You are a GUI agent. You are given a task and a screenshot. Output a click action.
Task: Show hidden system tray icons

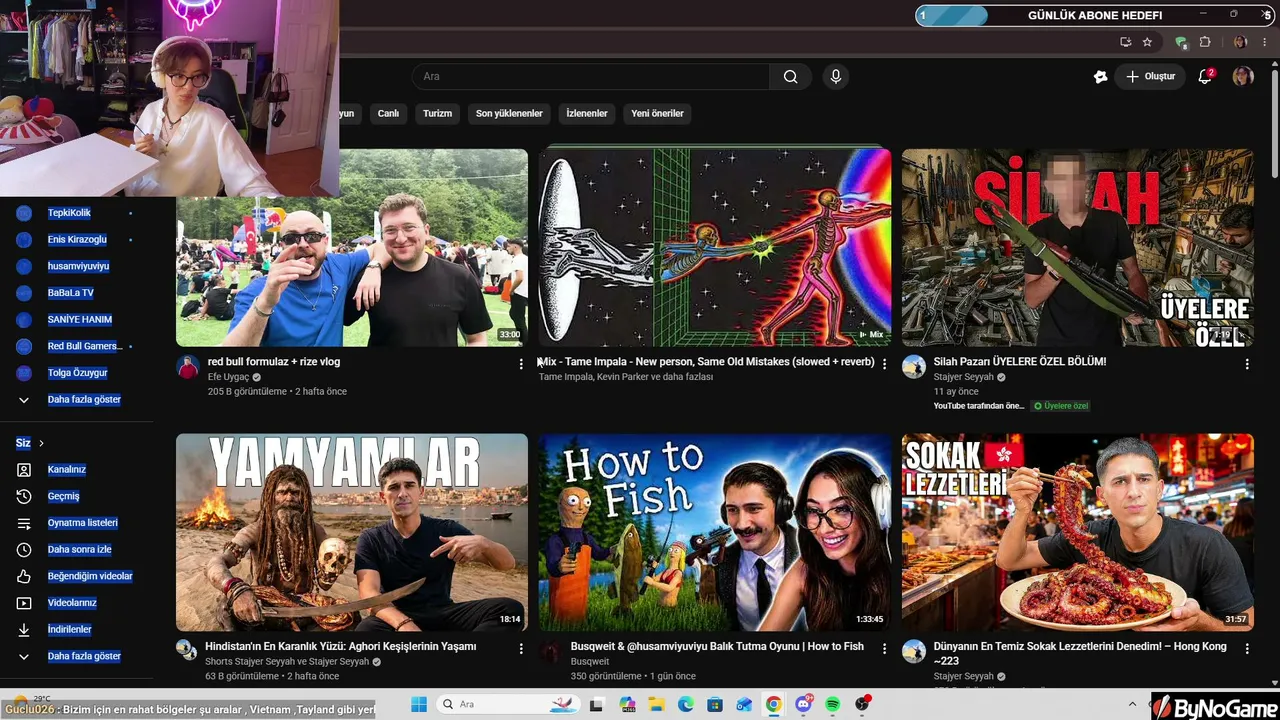tap(1132, 704)
